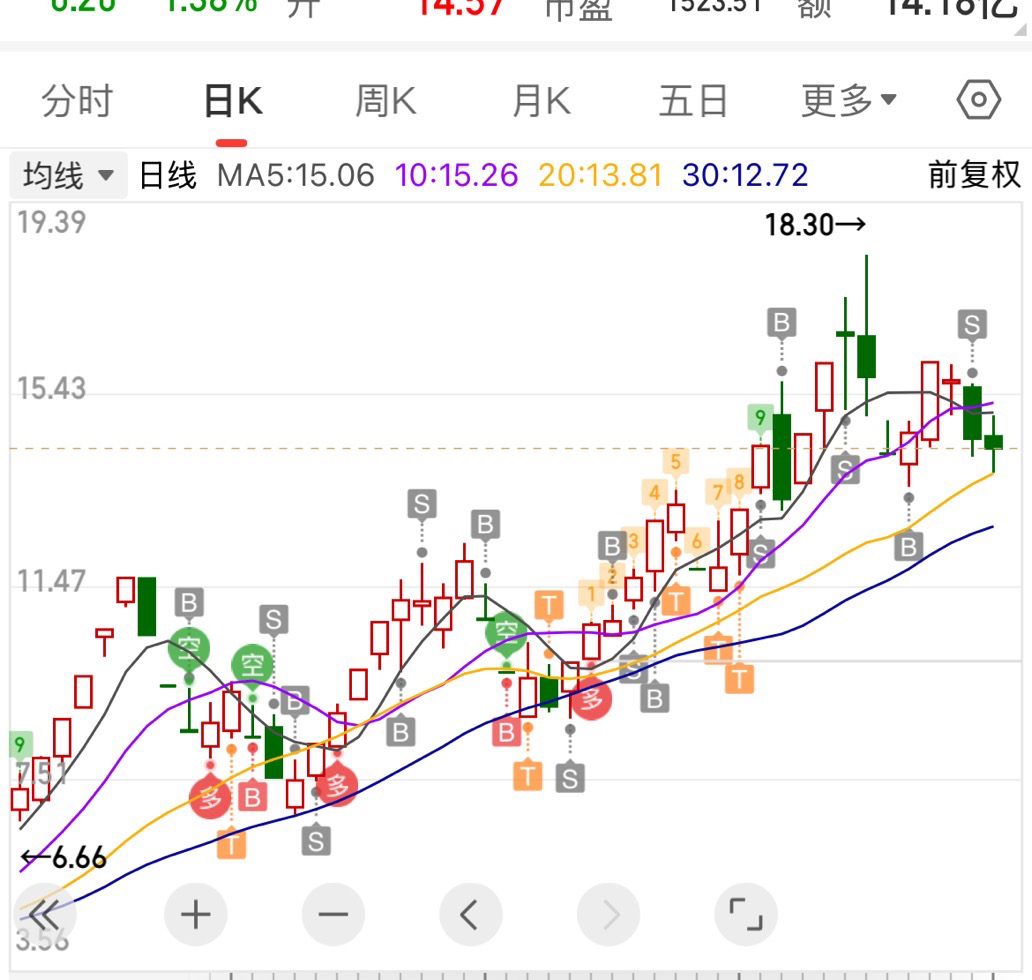Switch to the 分时 intraday tab

tap(76, 101)
